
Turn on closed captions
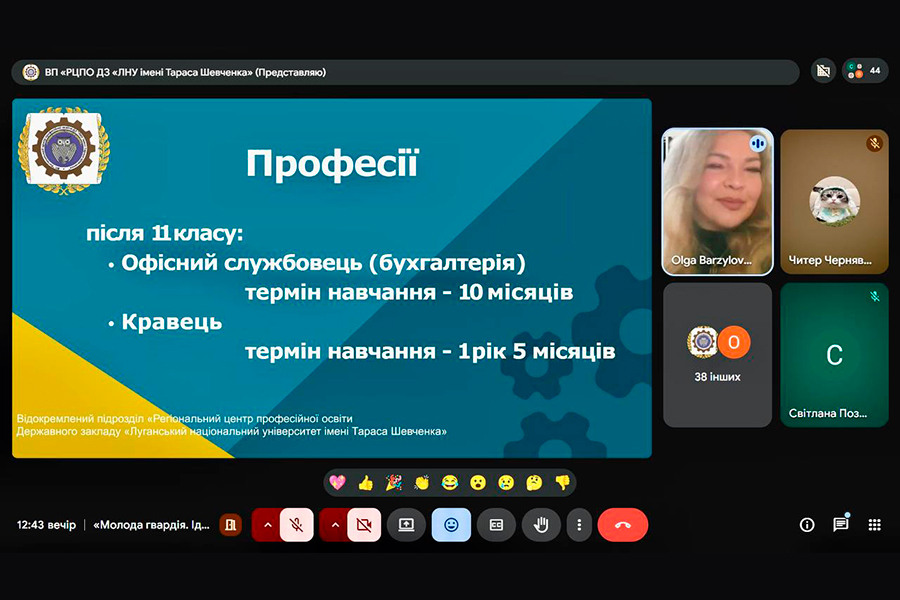496,525
